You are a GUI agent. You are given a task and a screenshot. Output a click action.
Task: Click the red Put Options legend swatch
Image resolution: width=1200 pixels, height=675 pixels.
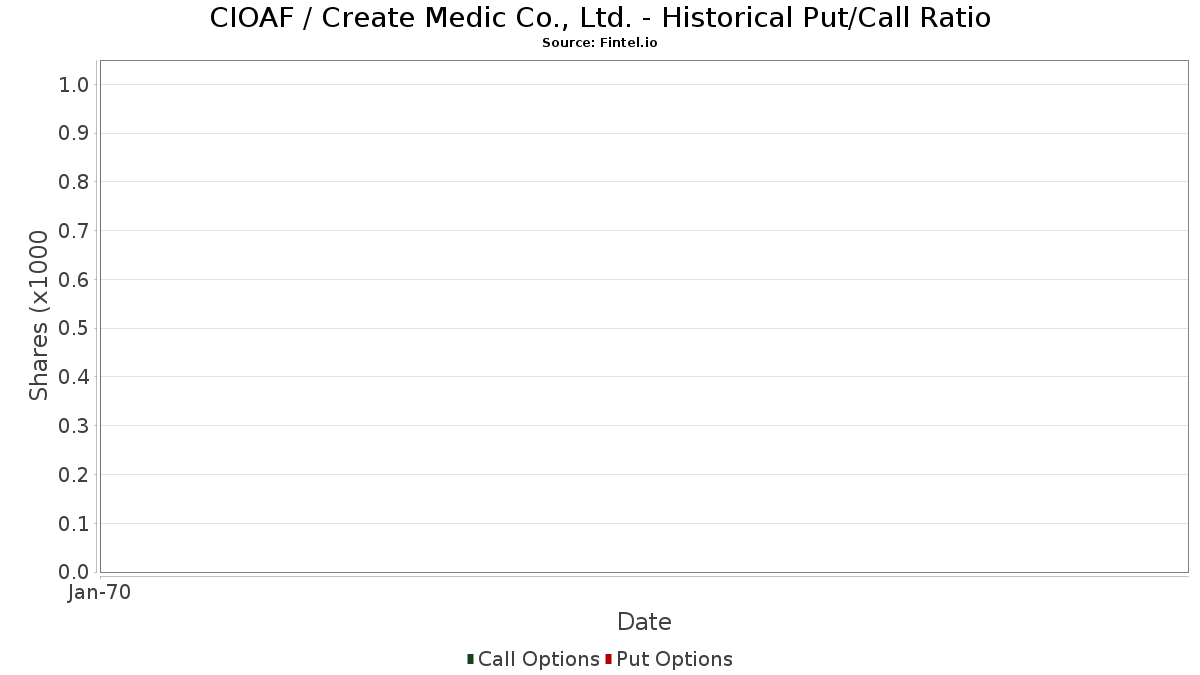coord(608,659)
